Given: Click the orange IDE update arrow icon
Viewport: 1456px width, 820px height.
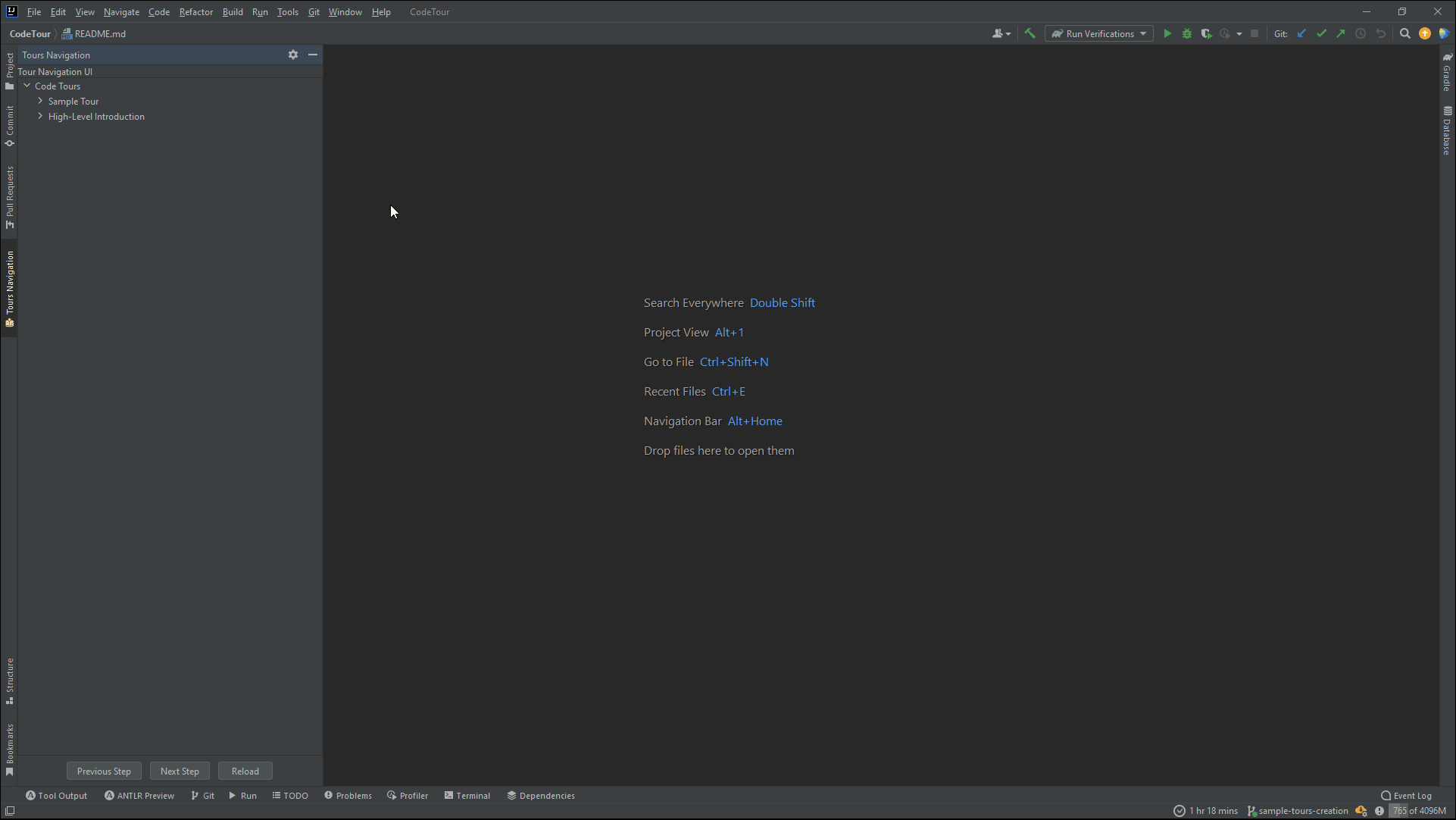Looking at the screenshot, I should pos(1425,33).
